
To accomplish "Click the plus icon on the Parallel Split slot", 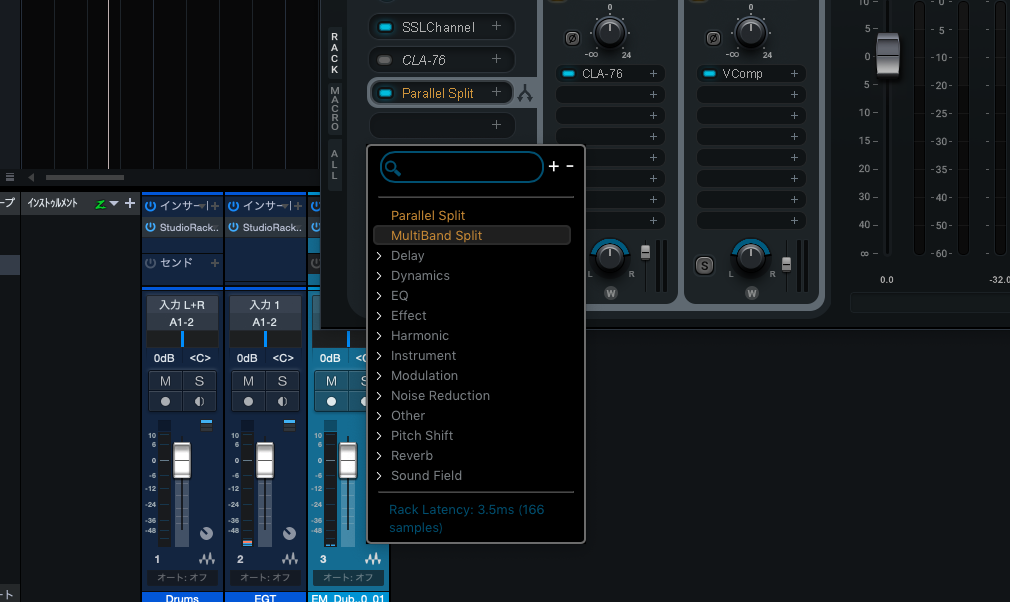I will (496, 93).
